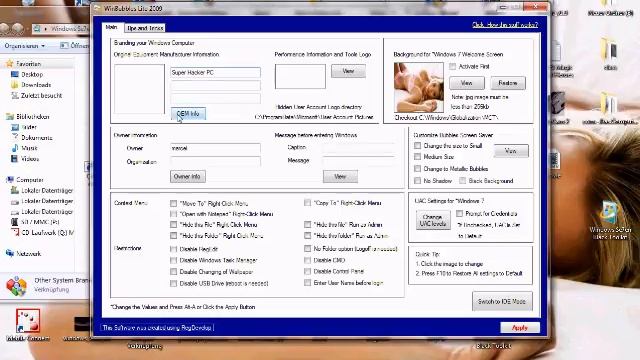Check "Hide this folder" Run as Admin
Image resolution: width=640 pixels, height=360 pixels.
307,235
